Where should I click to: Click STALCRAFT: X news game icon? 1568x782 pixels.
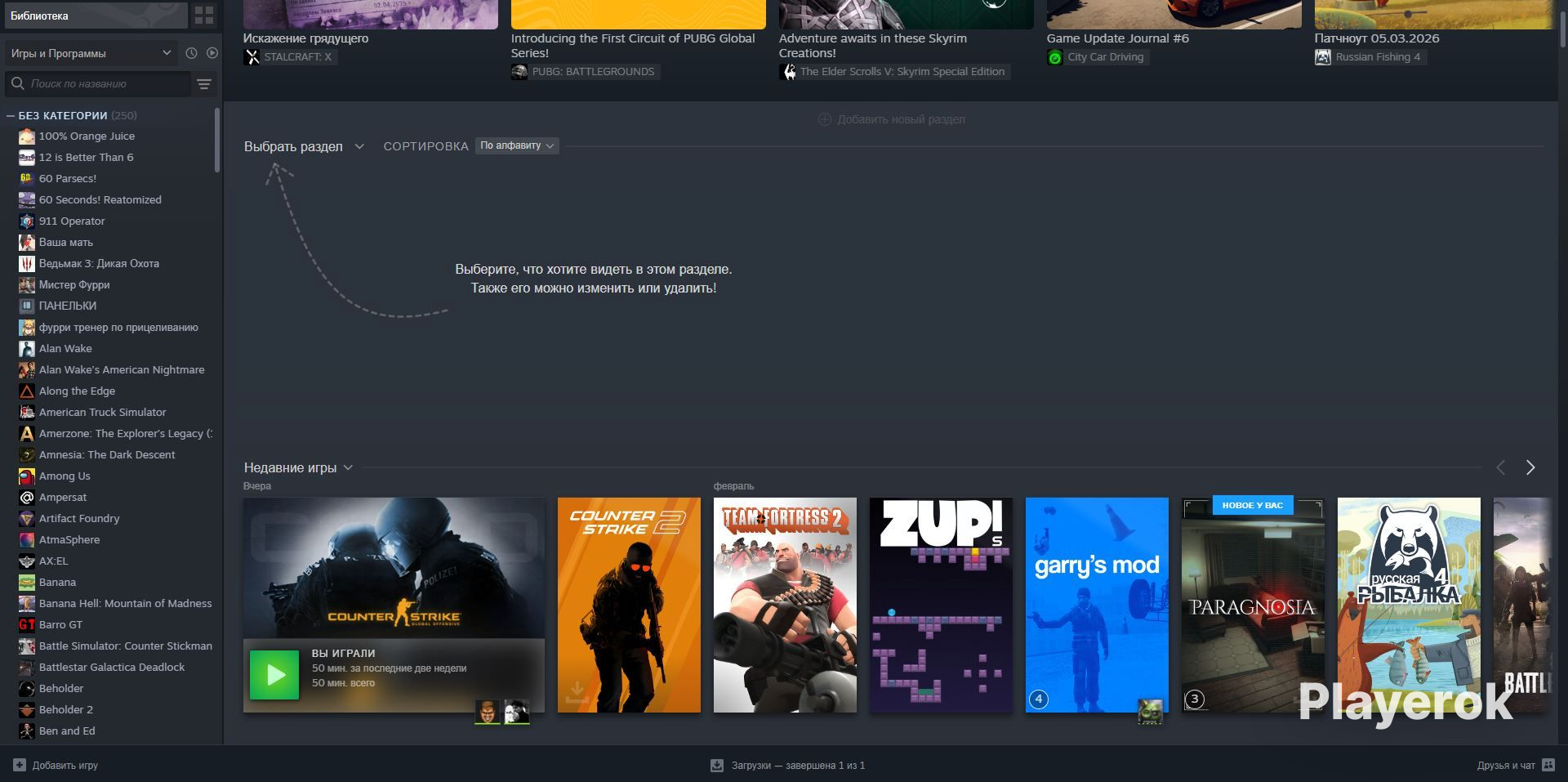tap(252, 57)
